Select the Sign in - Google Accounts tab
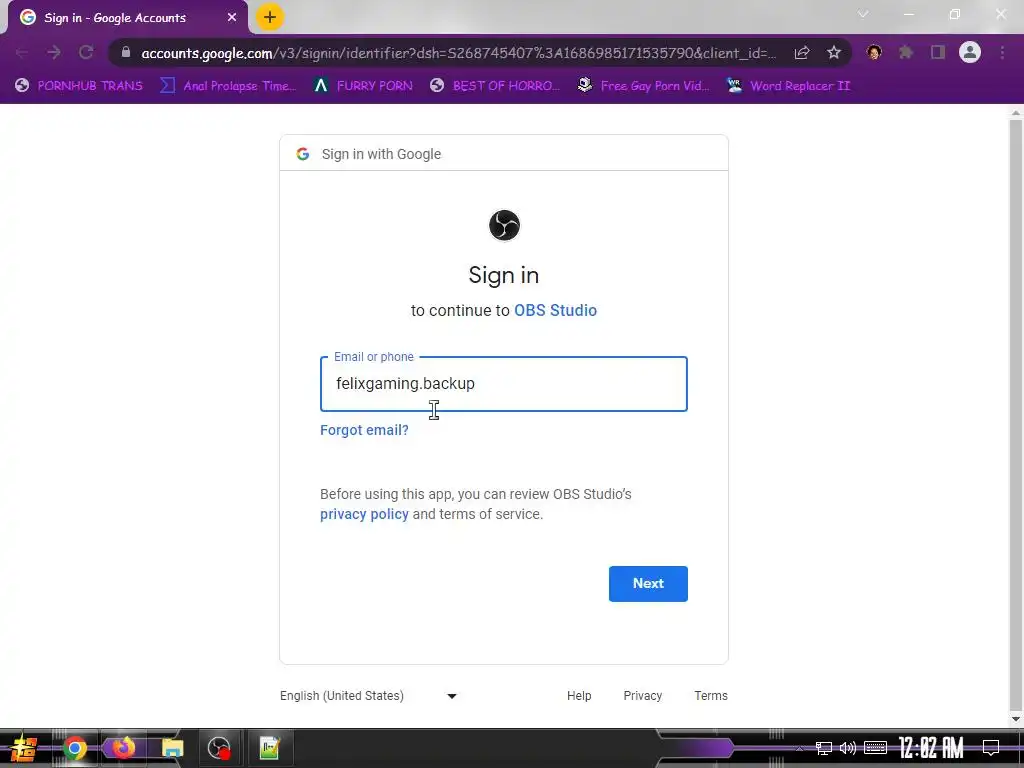 click(x=124, y=18)
